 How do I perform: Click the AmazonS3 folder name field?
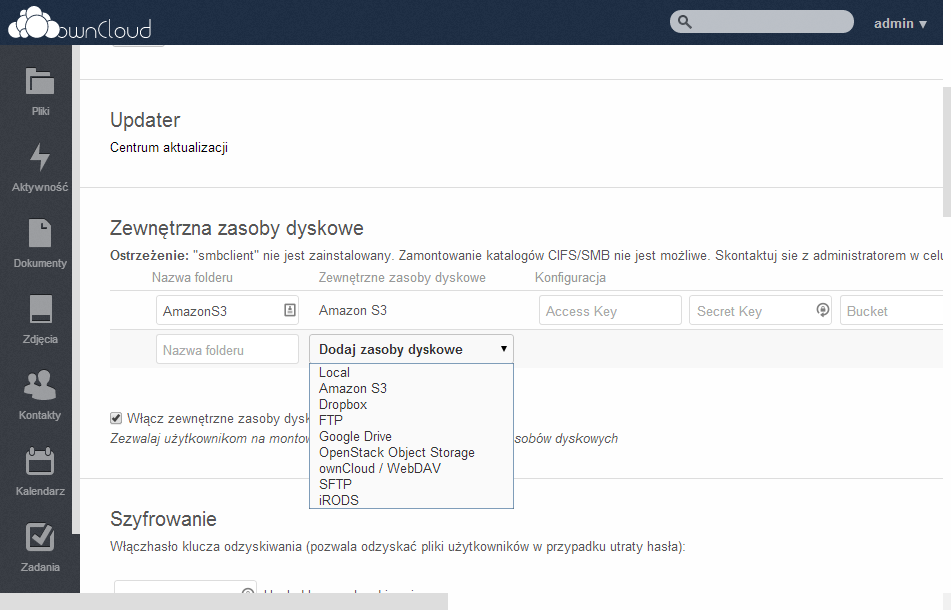(x=227, y=310)
